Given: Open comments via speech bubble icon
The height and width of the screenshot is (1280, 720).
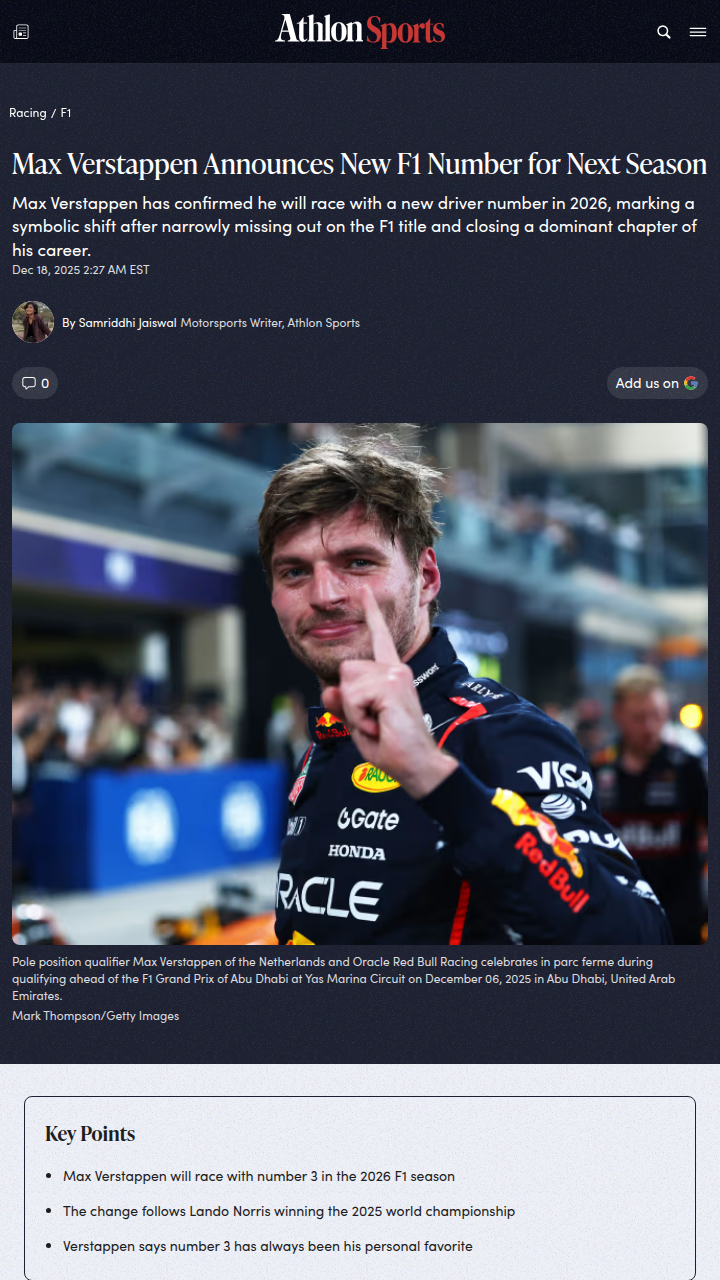Looking at the screenshot, I should pyautogui.click(x=29, y=383).
